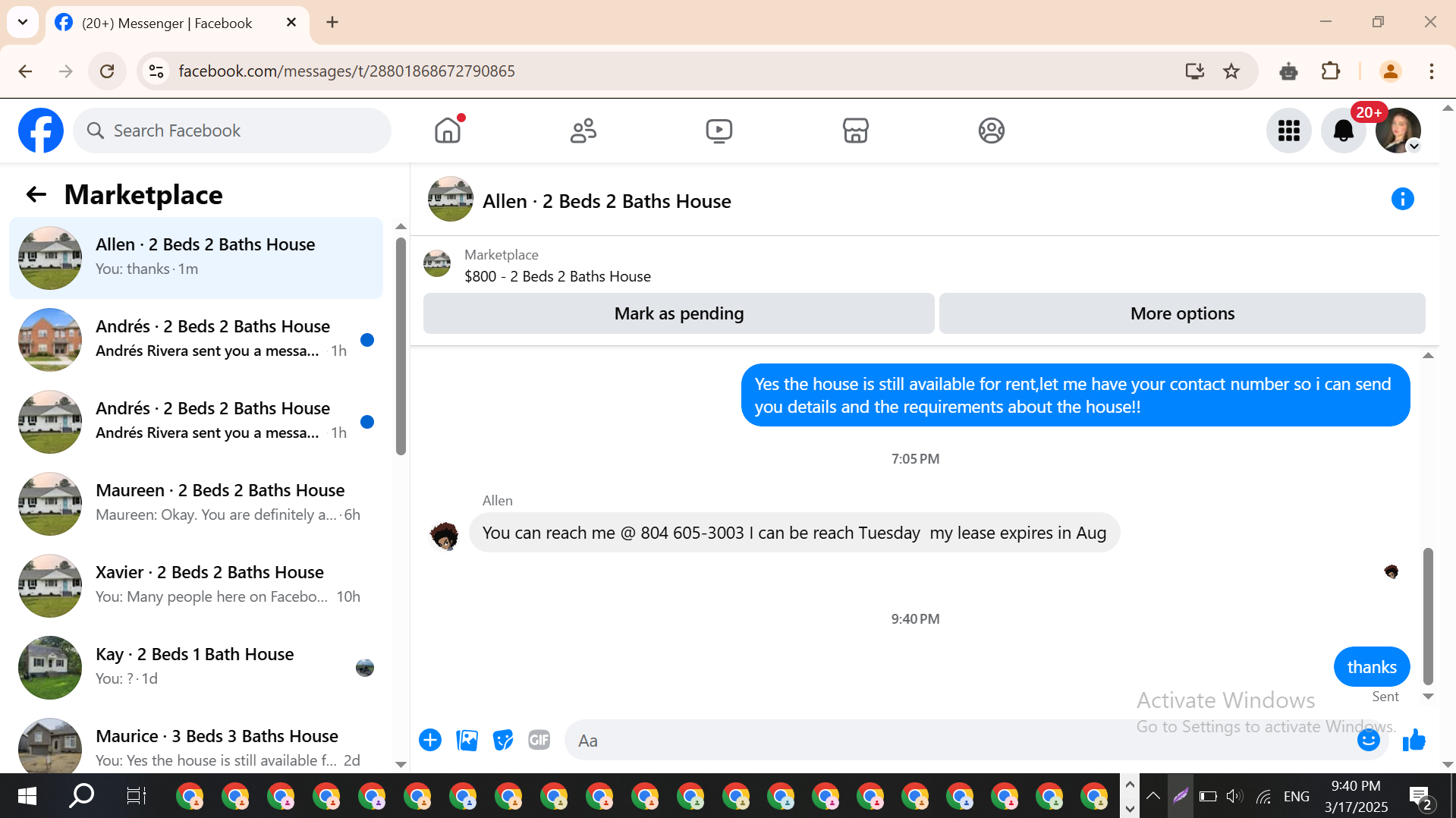Open the notifications bell icon
Screen dimensions: 1456x818
pos(1344,131)
